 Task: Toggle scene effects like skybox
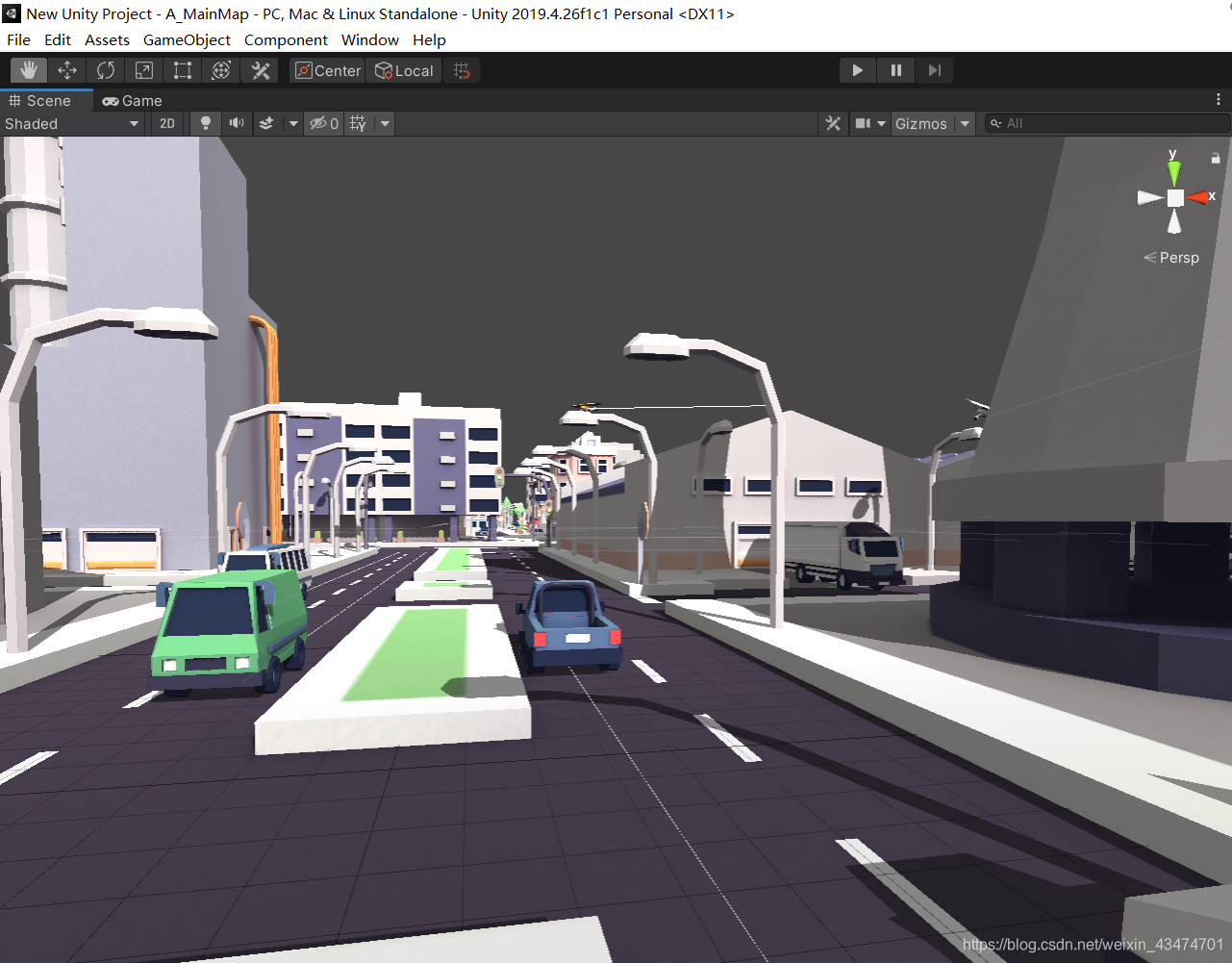click(x=266, y=123)
